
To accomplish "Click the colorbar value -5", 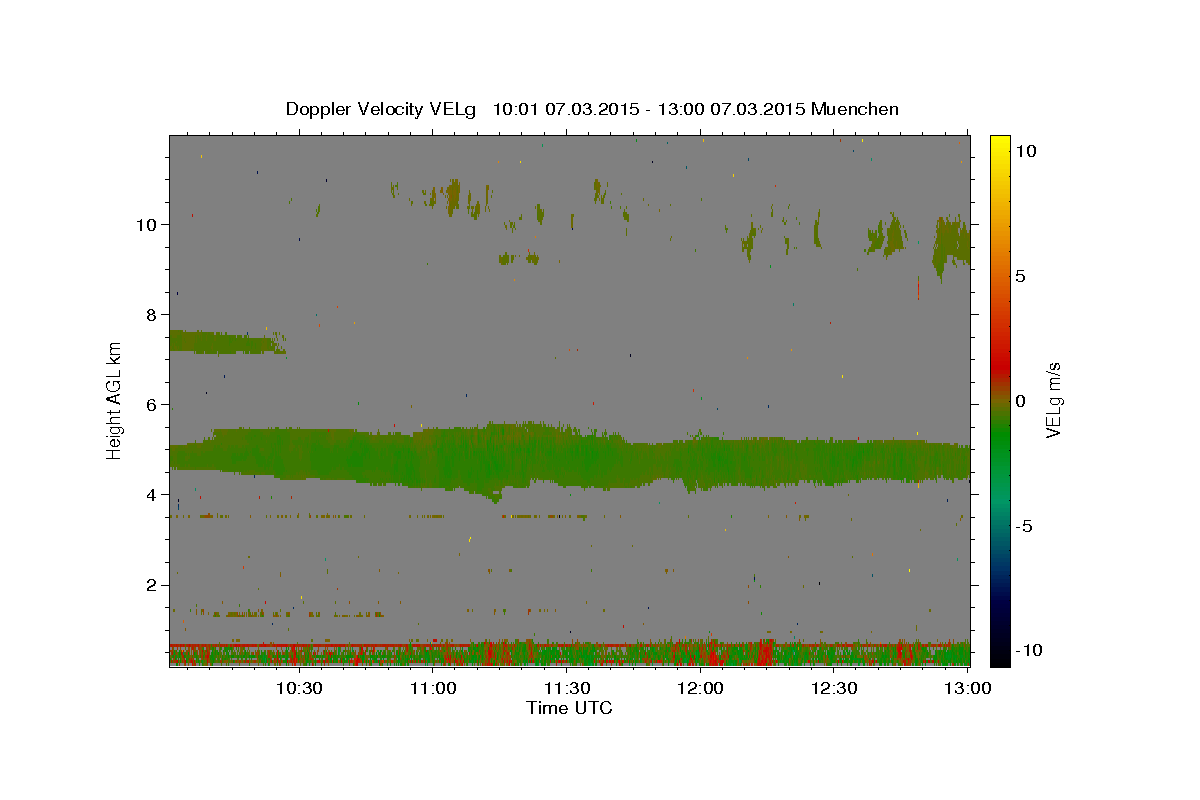I will click(x=1024, y=526).
